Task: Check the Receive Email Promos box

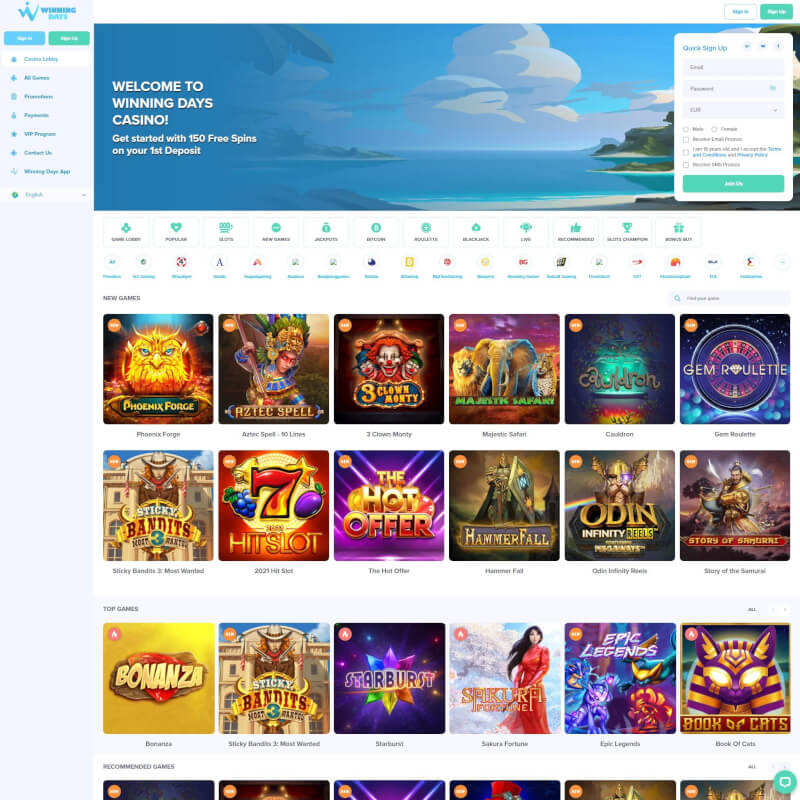Action: (x=686, y=139)
